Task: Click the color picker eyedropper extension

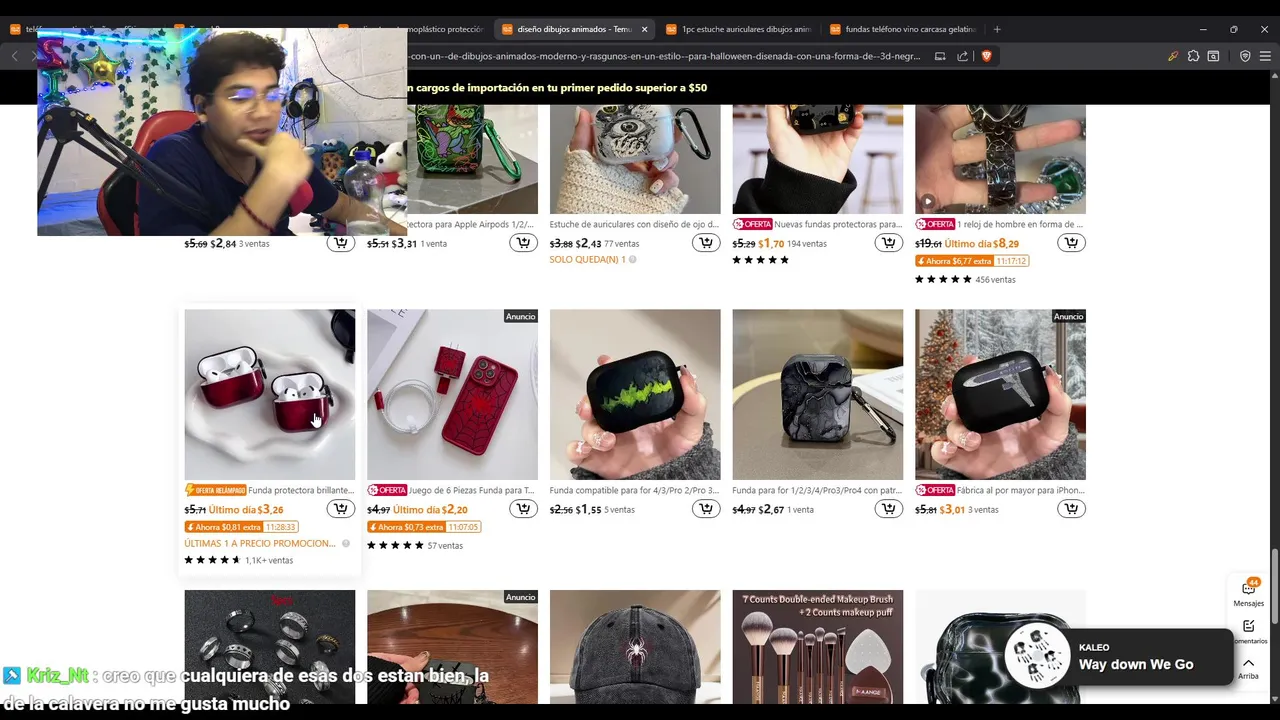Action: click(x=1173, y=56)
